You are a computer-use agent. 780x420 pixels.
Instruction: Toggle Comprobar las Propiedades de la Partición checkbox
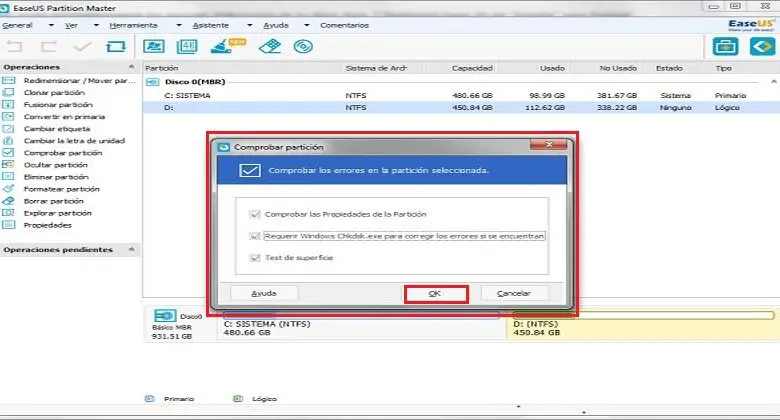(x=255, y=214)
